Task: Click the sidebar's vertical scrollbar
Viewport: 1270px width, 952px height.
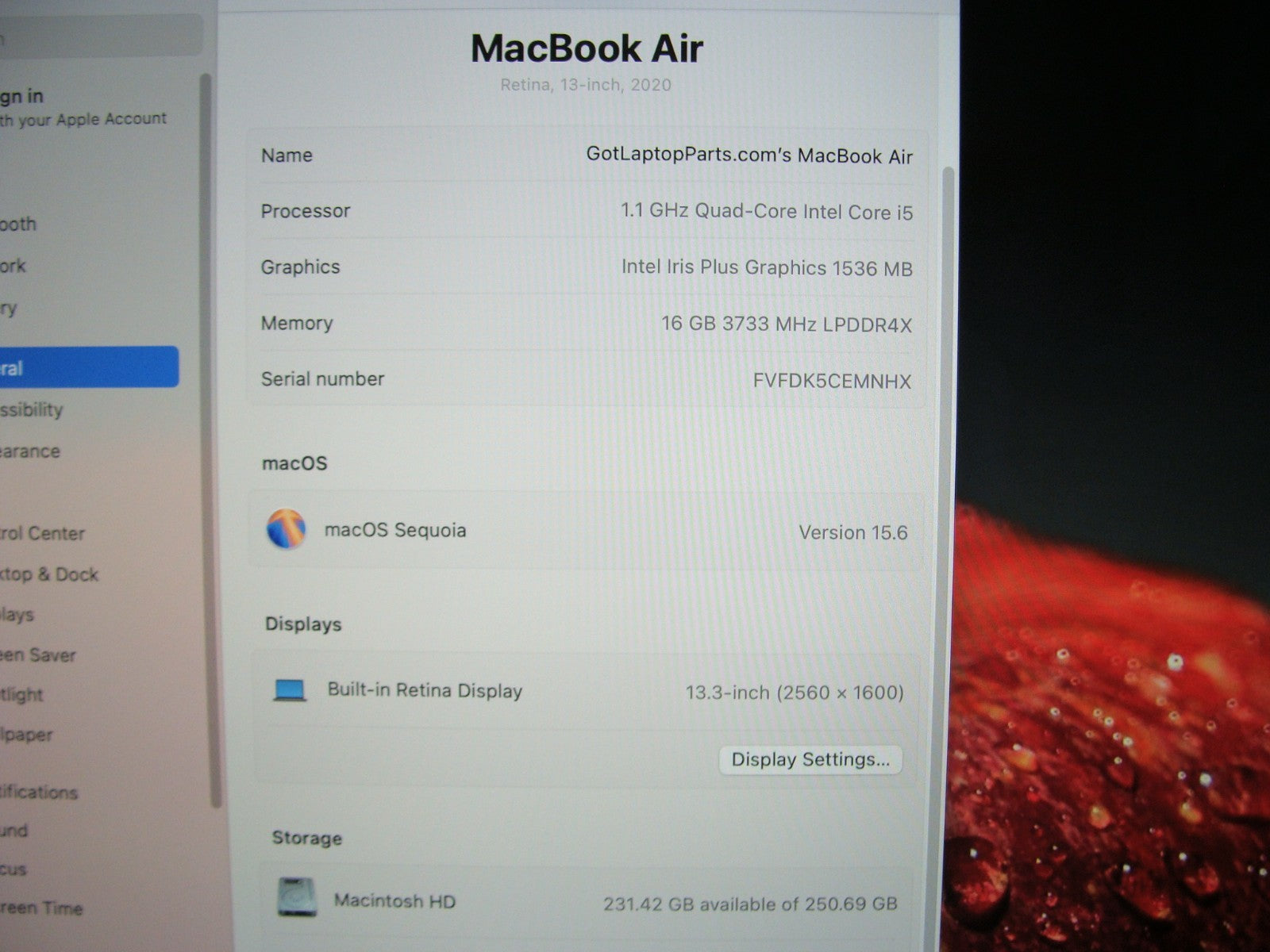Action: pos(208,436)
